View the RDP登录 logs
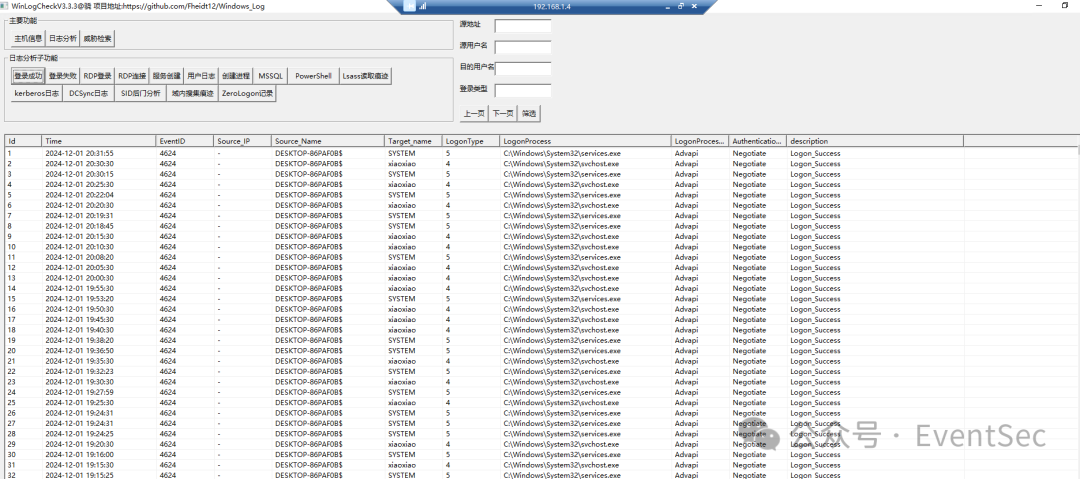The width and height of the screenshot is (1080, 479). click(97, 76)
